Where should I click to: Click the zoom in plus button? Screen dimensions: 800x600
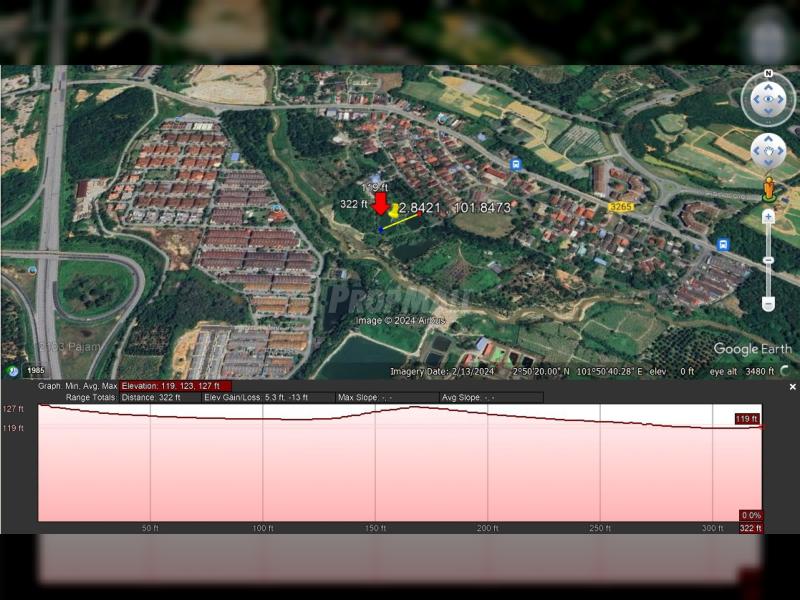tap(768, 216)
